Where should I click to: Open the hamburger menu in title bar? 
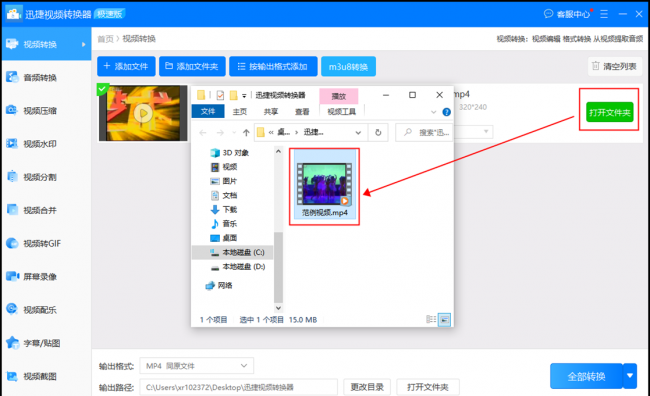[x=604, y=14]
